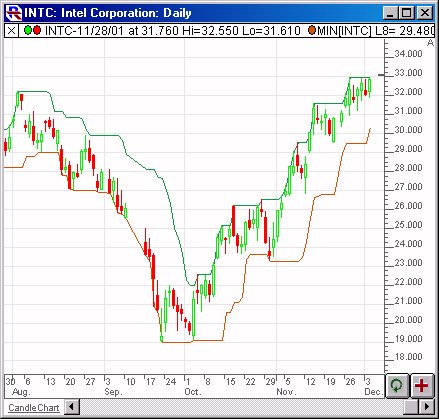Click the 19.000 price scale label
Image resolution: width=439 pixels, height=419 pixels.
tap(408, 339)
